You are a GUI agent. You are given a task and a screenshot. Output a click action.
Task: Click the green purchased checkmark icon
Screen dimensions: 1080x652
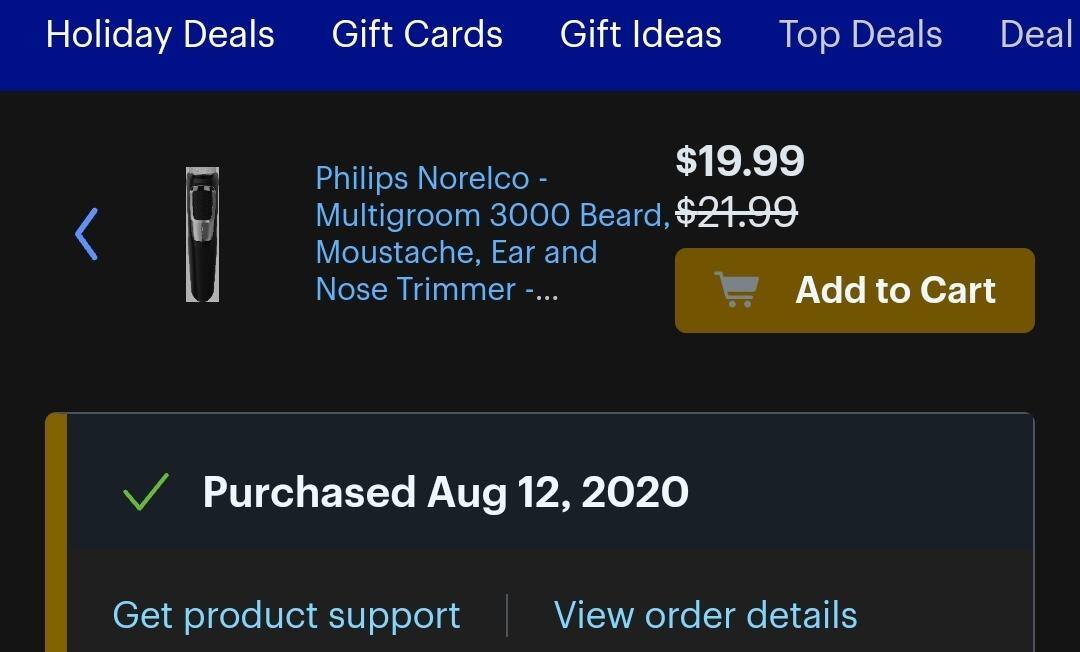pyautogui.click(x=145, y=493)
